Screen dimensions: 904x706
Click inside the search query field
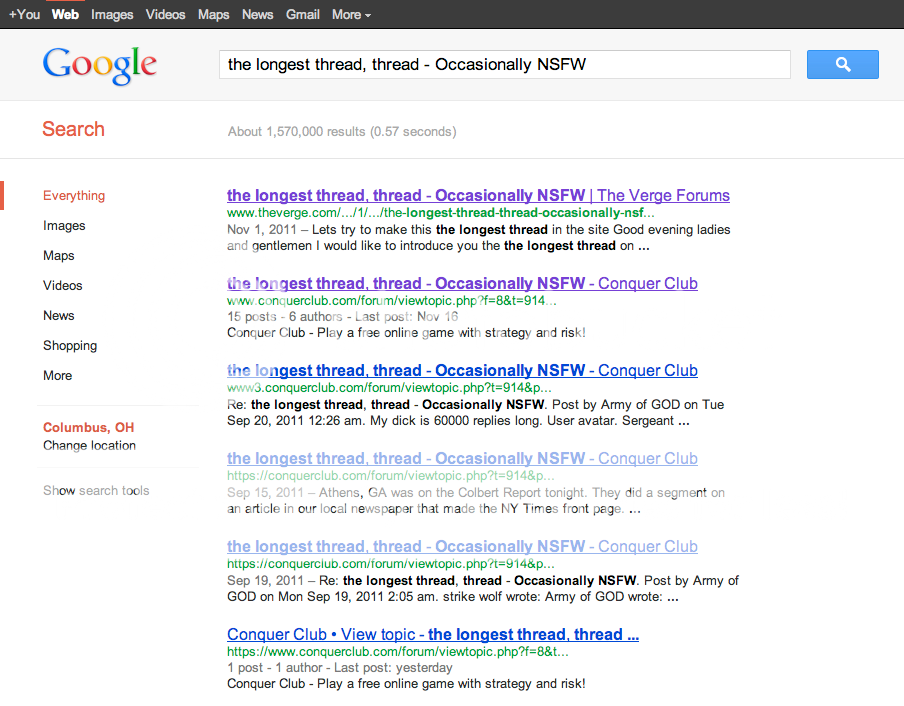point(504,65)
